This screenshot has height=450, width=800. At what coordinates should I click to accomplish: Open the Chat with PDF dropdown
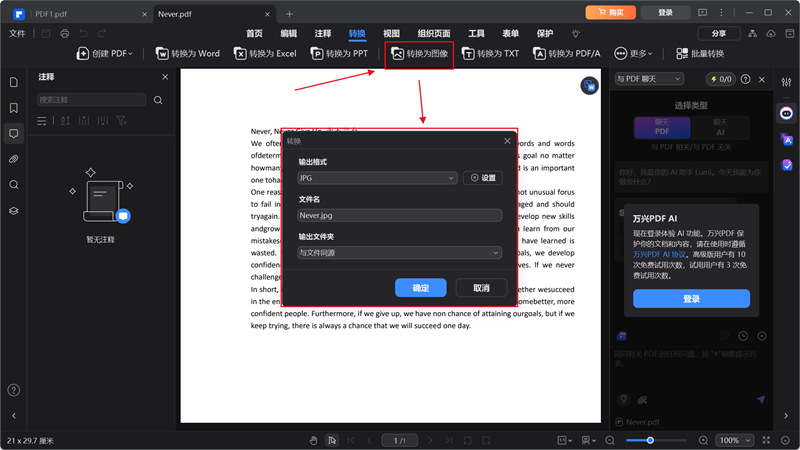pos(649,79)
